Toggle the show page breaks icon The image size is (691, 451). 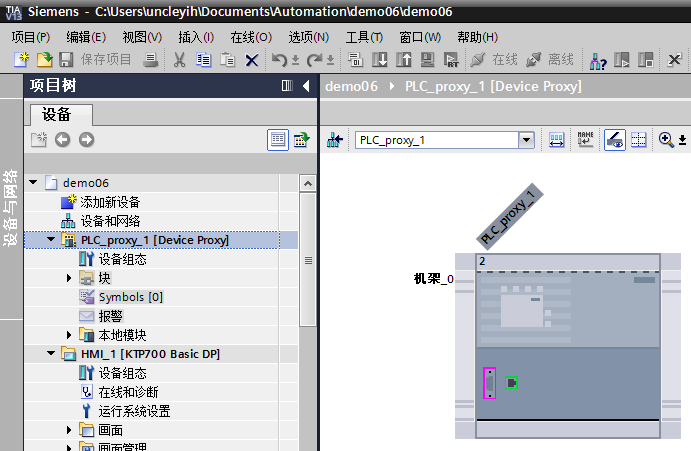[639, 140]
